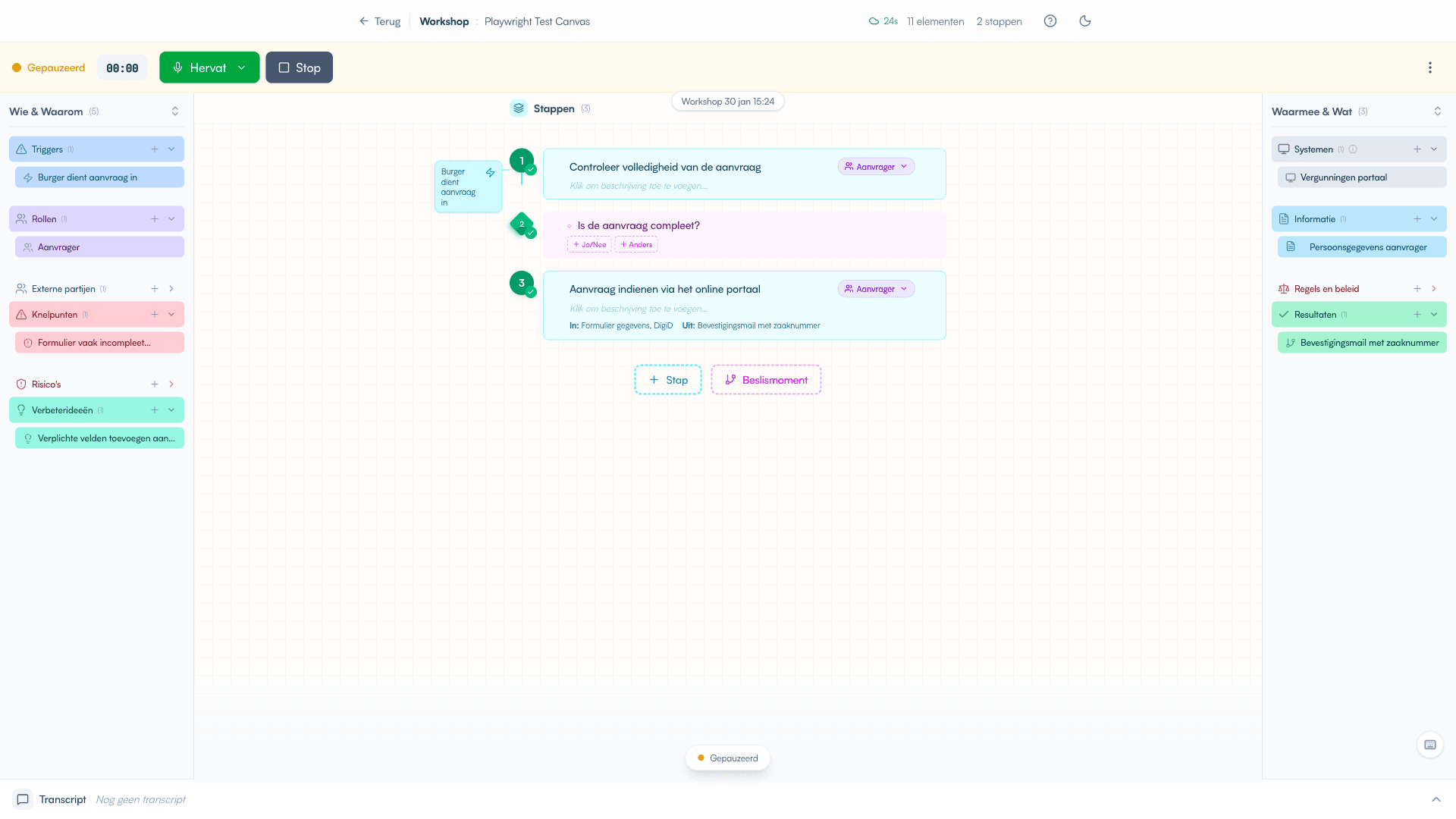1456x819 pixels.
Task: Click the keyboard shortcuts icon
Action: pos(1430,745)
